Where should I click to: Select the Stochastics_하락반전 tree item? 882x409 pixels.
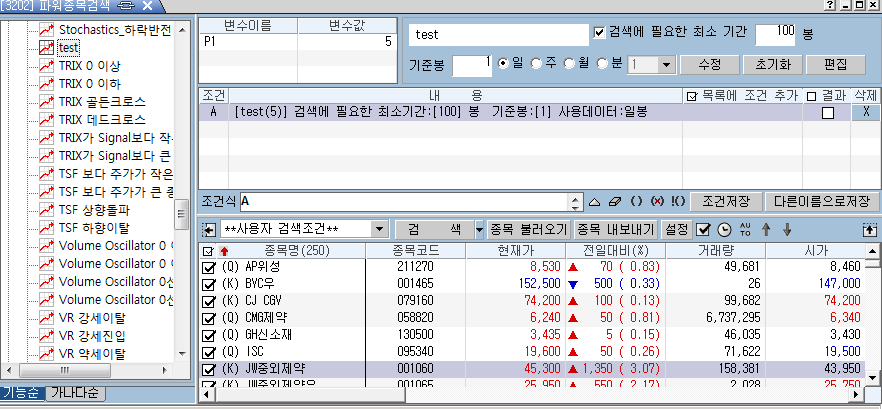[114, 30]
